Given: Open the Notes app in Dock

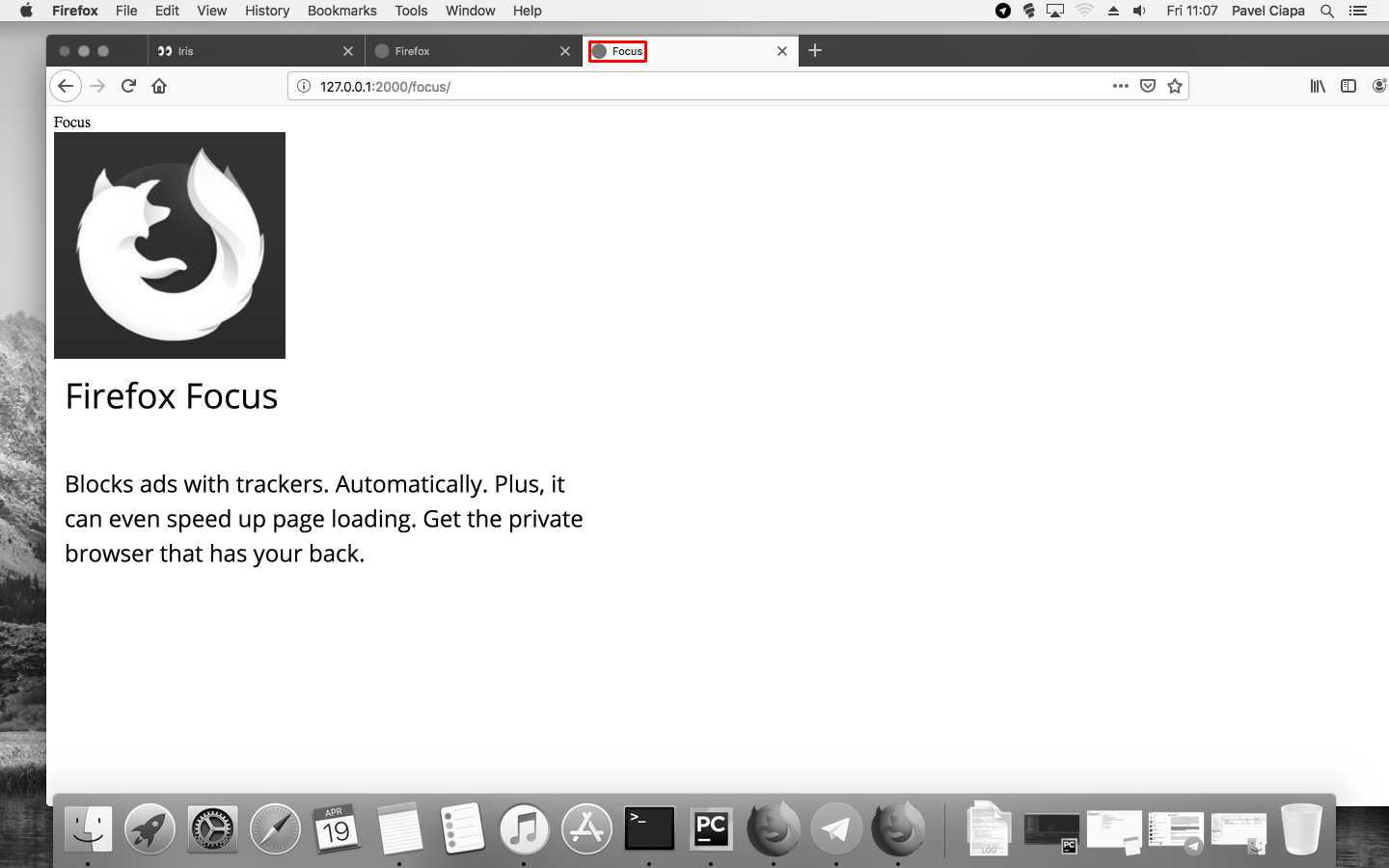Looking at the screenshot, I should click(x=399, y=828).
